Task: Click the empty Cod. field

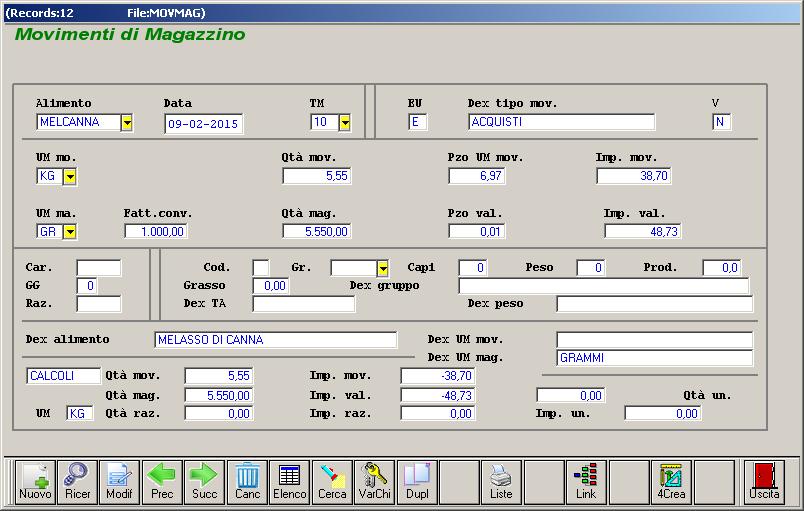Action: pyautogui.click(x=261, y=268)
